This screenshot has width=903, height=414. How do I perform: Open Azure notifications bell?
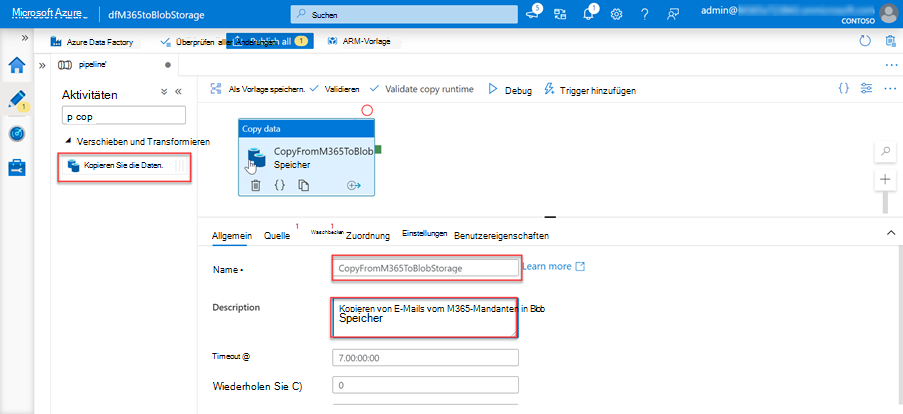(x=588, y=14)
